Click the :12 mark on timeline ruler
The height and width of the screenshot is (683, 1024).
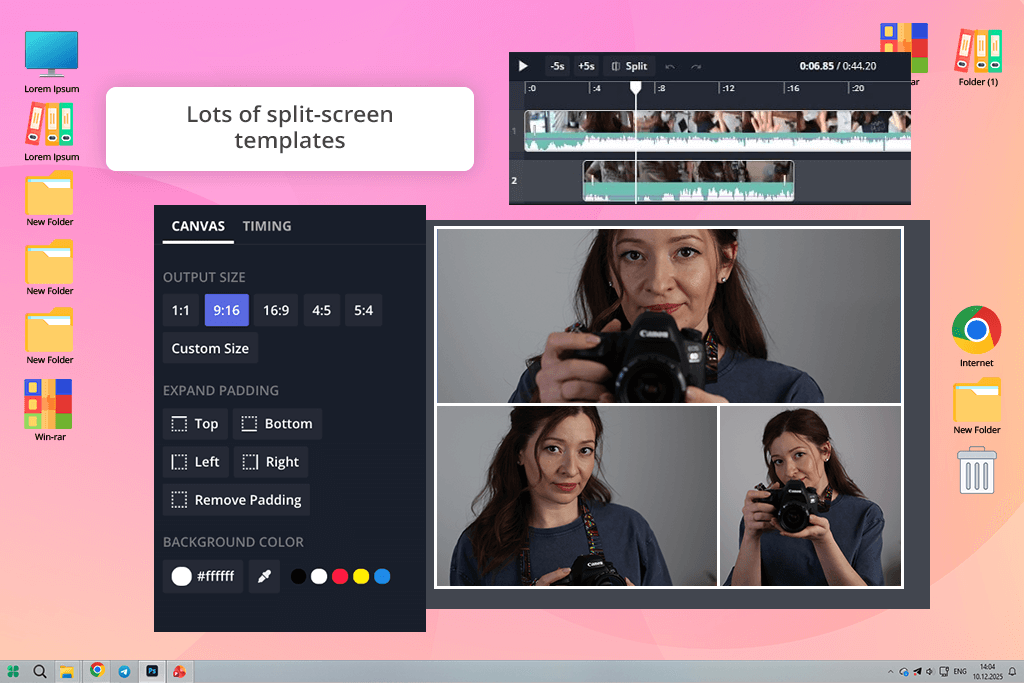[728, 88]
